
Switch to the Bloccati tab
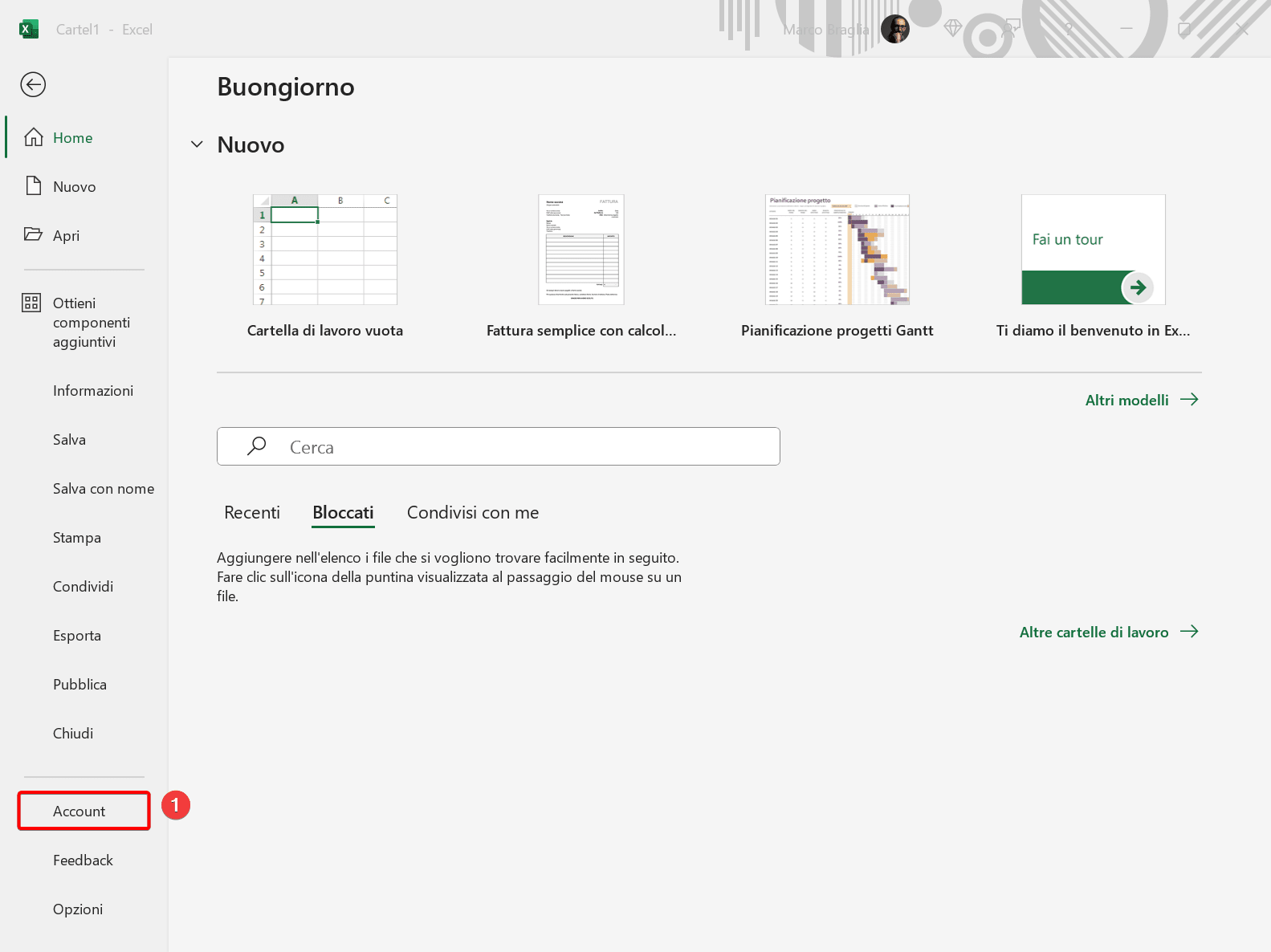coord(343,512)
